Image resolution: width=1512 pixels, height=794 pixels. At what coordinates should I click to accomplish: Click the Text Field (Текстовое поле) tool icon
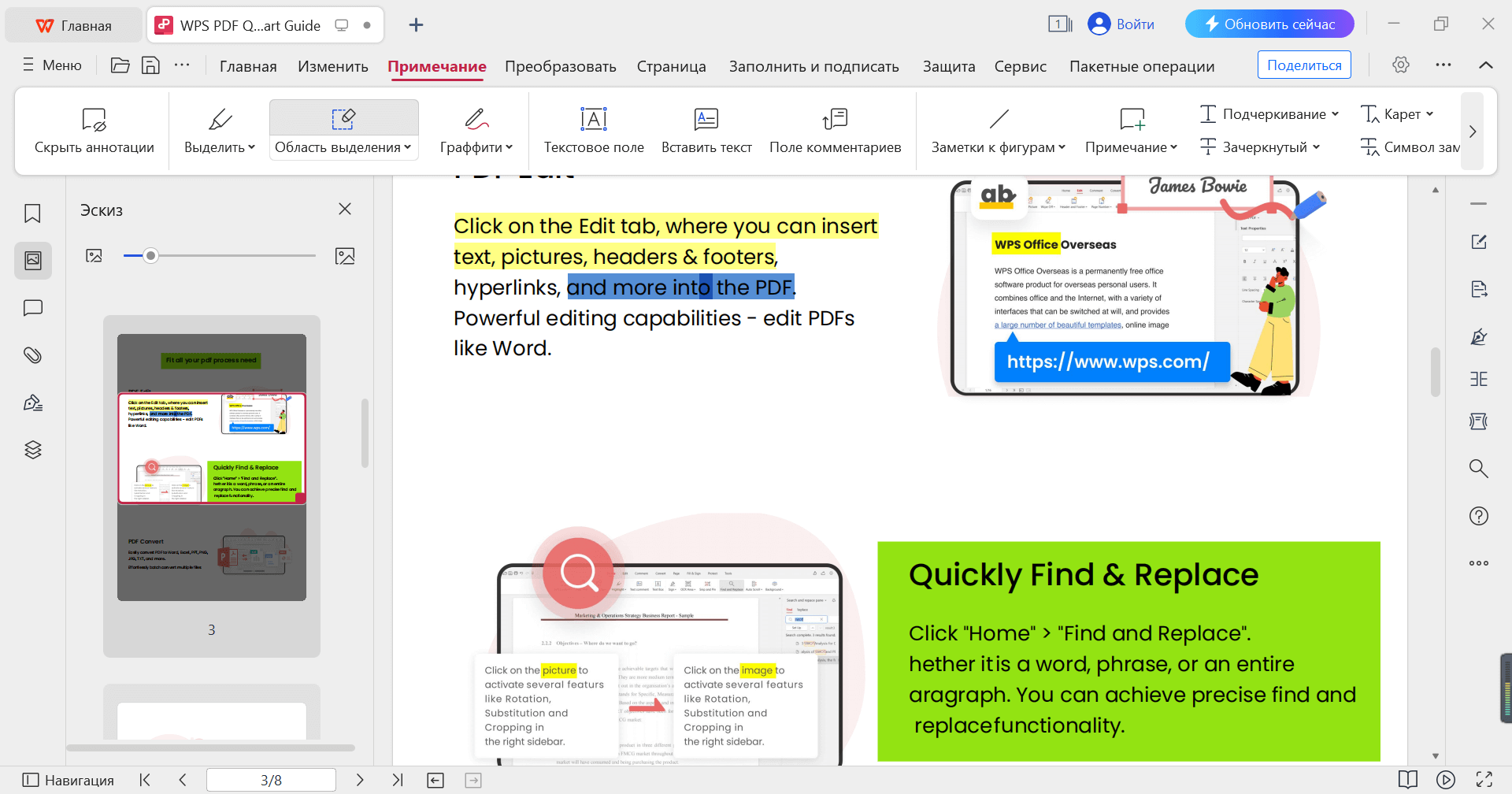[593, 119]
